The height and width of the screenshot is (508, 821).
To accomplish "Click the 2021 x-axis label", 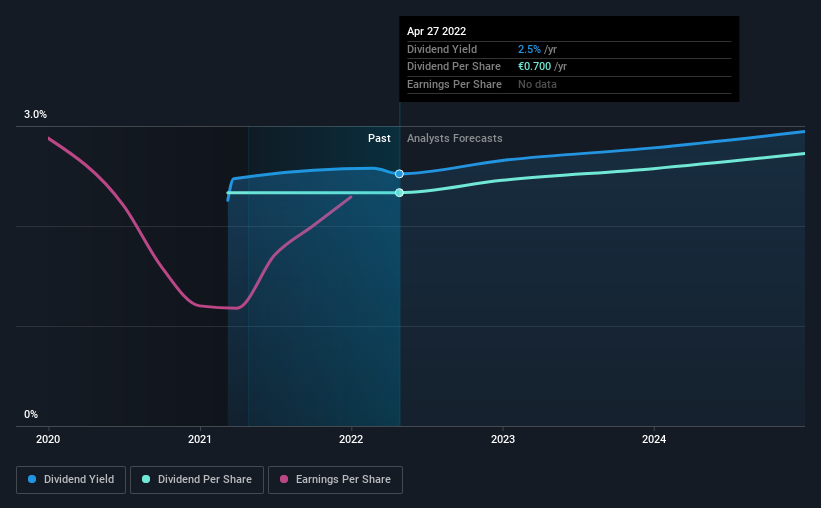I will (199, 439).
